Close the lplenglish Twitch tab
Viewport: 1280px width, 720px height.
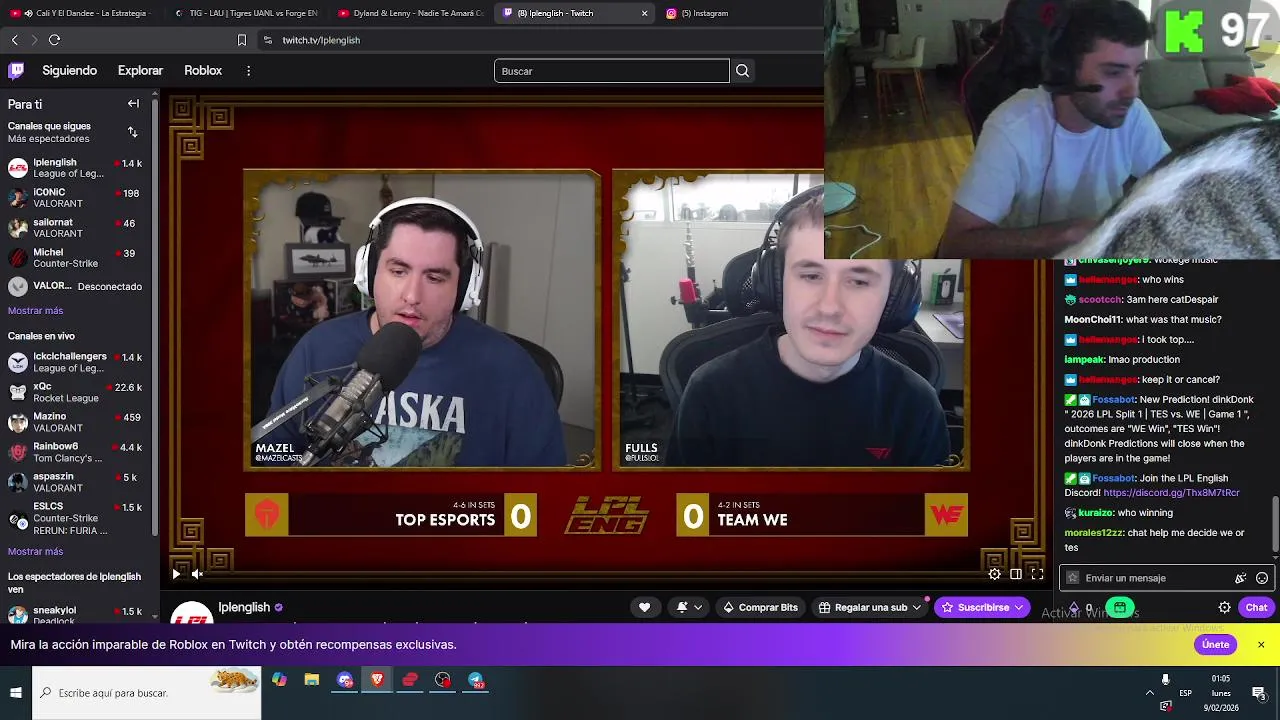point(644,13)
